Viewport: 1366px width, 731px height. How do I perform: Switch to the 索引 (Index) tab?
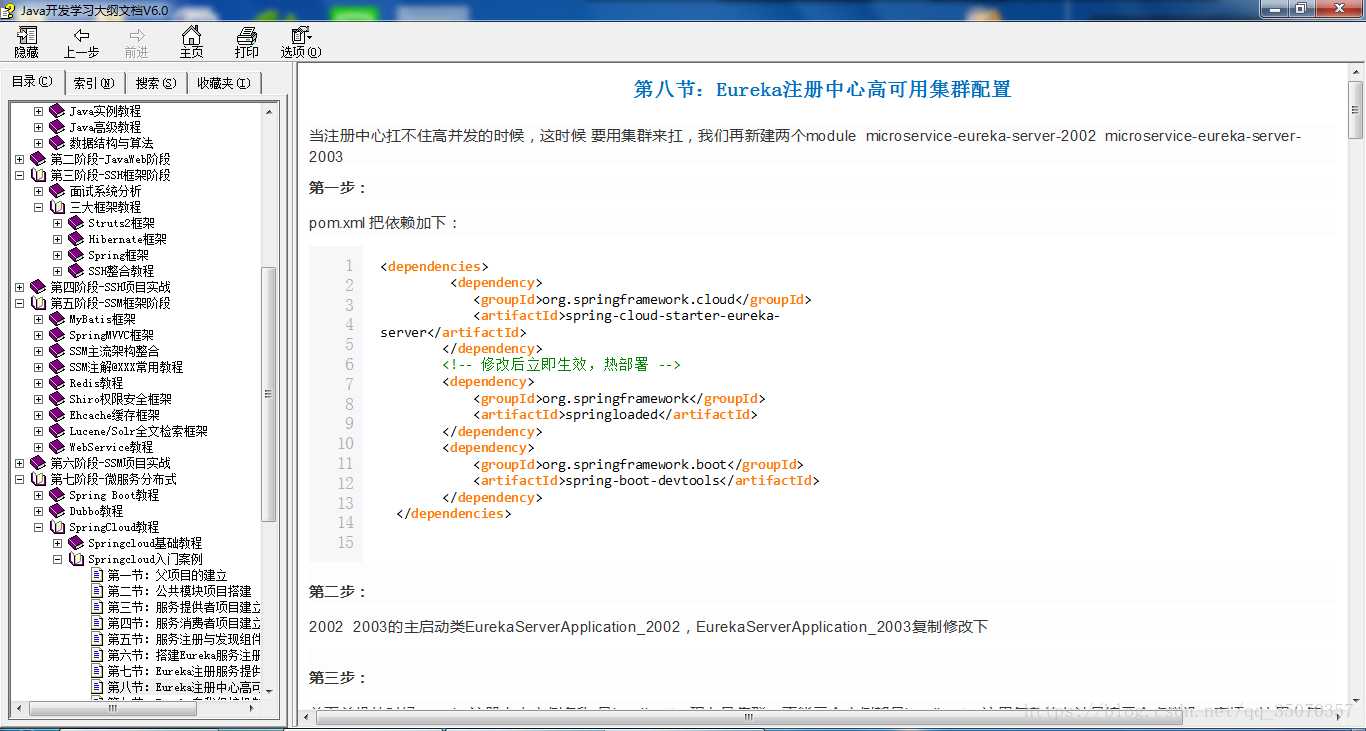coord(94,83)
